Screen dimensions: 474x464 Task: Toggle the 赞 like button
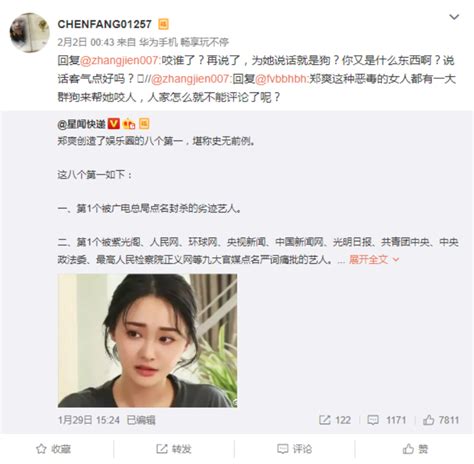tap(415, 449)
